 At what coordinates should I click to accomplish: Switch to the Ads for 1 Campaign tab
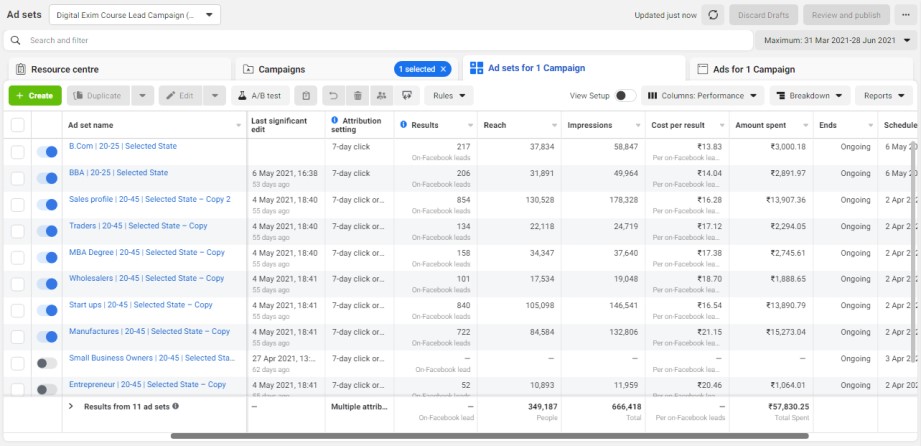pyautogui.click(x=801, y=69)
